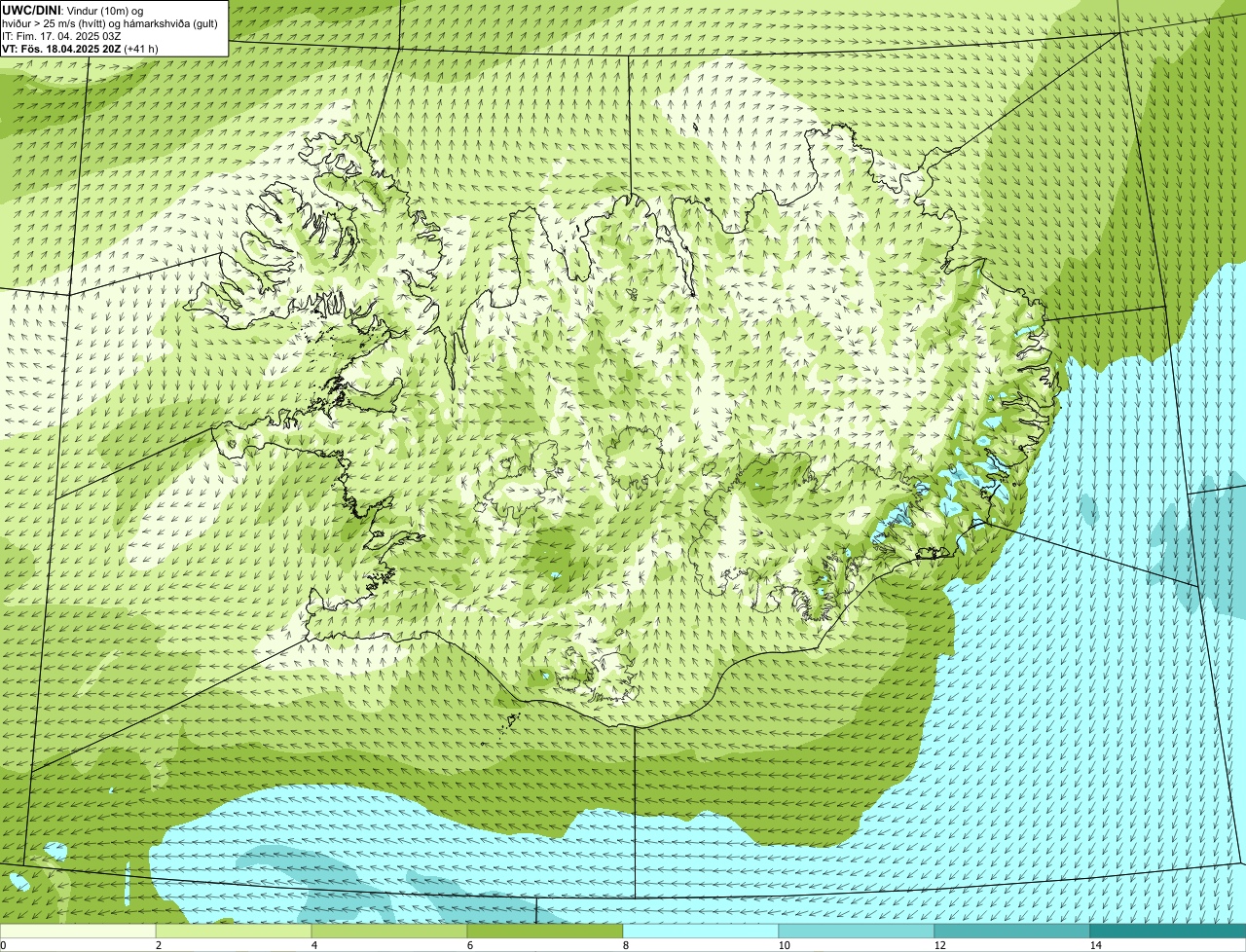Click the 'IT: Fim. 17. 04. 2025 03Z' line

click(x=62, y=36)
